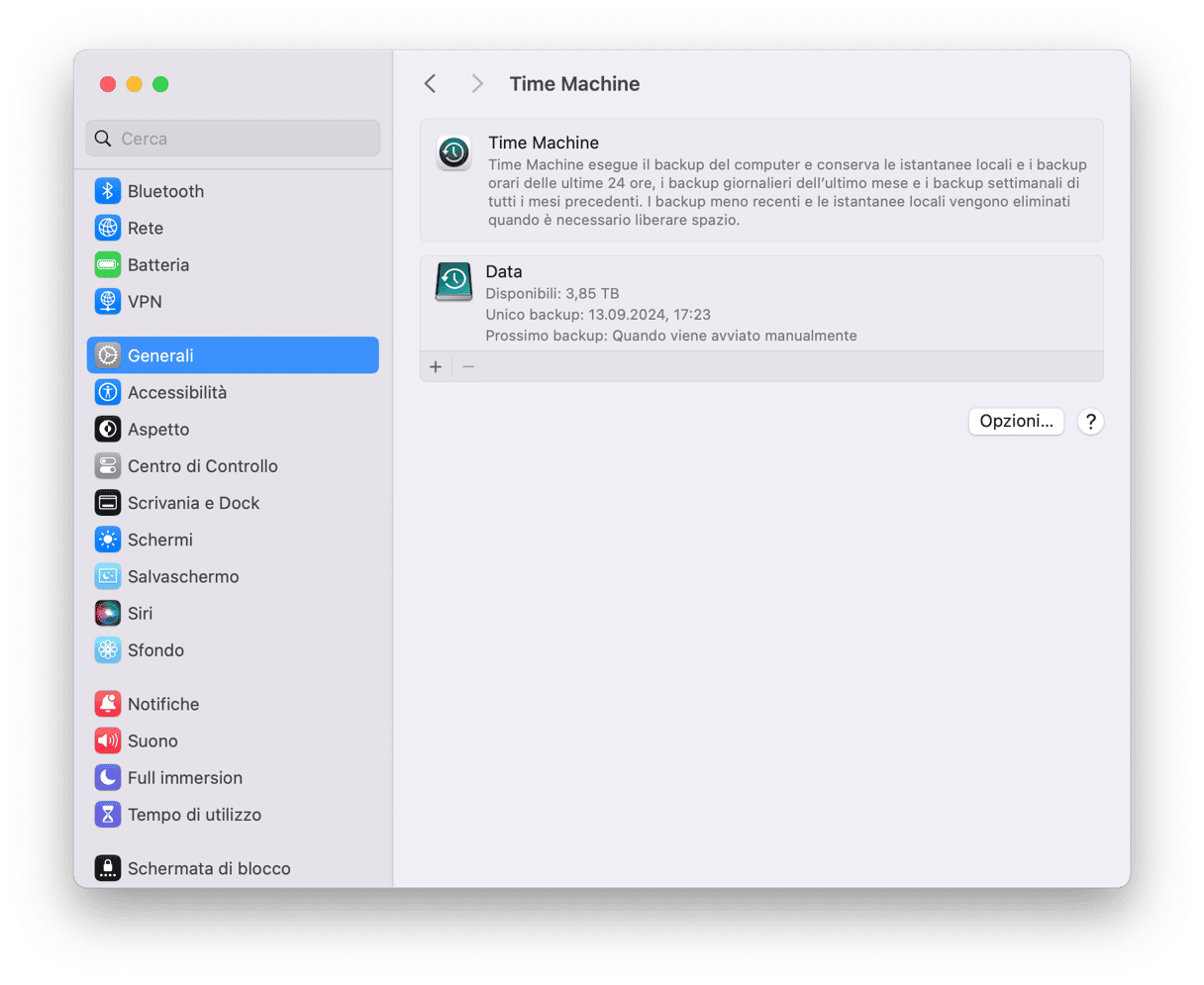Add a backup disk with plus button
This screenshot has height=985, width=1204.
click(x=436, y=366)
